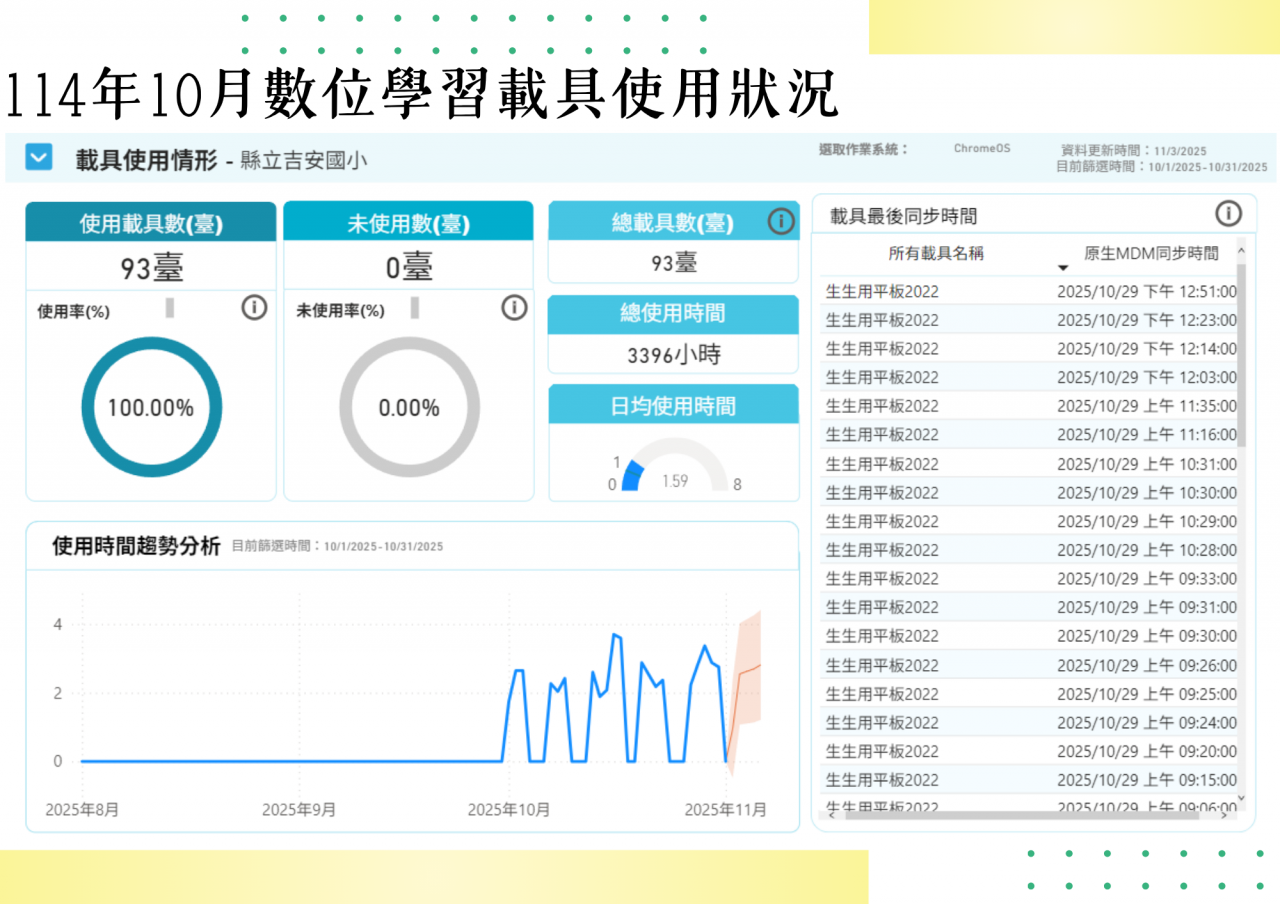1280x904 pixels.
Task: Select row with 下午 12:14:00 sync time
Action: point(1028,349)
